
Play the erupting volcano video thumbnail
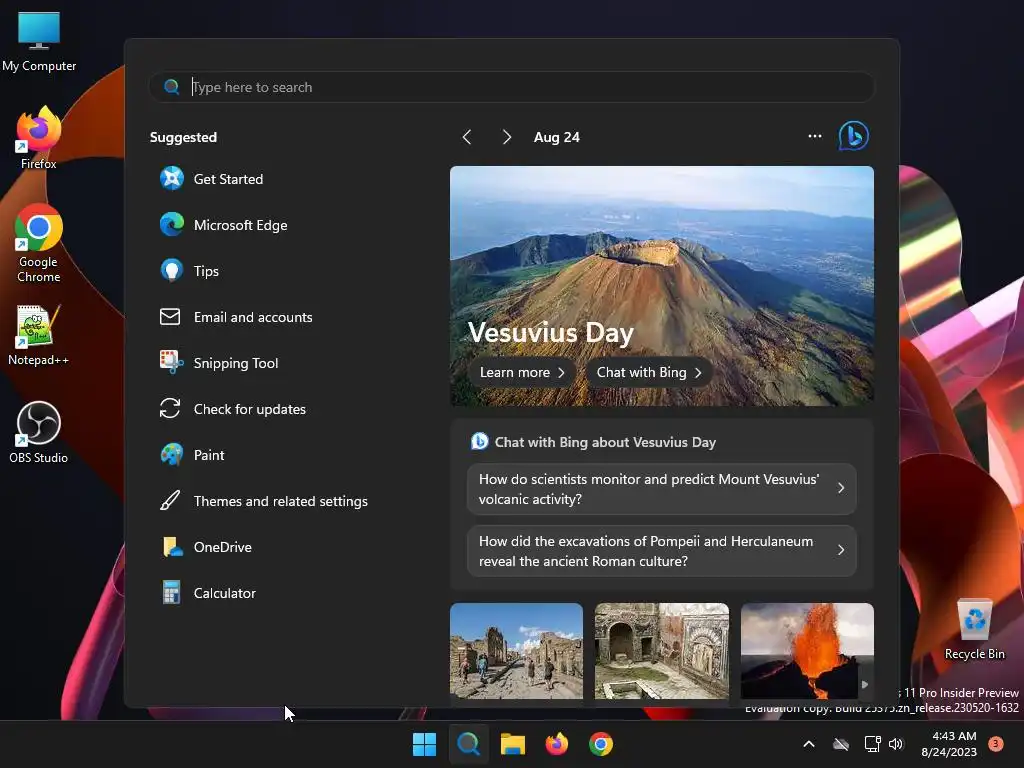click(x=807, y=650)
